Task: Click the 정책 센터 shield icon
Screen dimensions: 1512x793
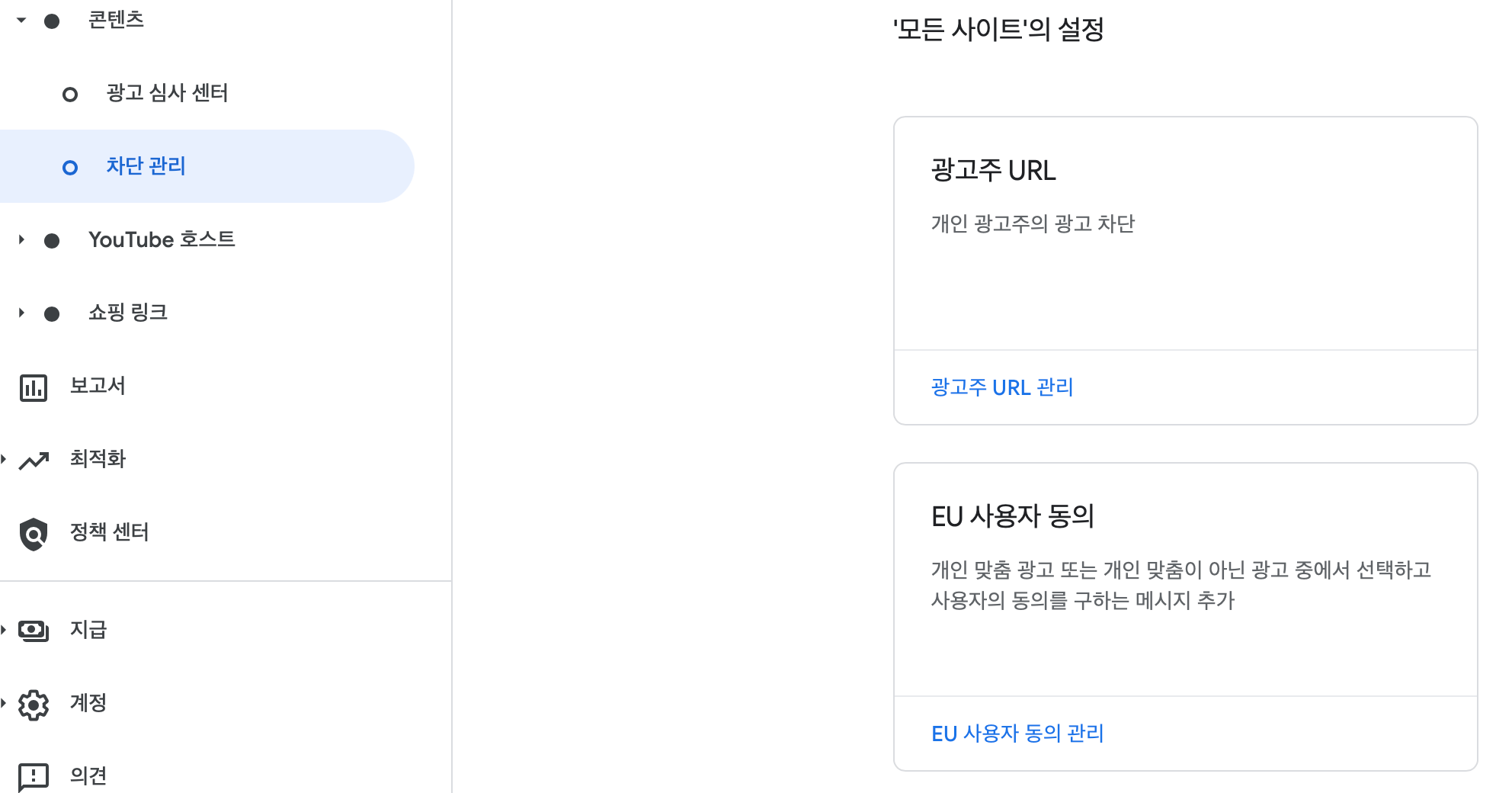Action: click(x=34, y=532)
